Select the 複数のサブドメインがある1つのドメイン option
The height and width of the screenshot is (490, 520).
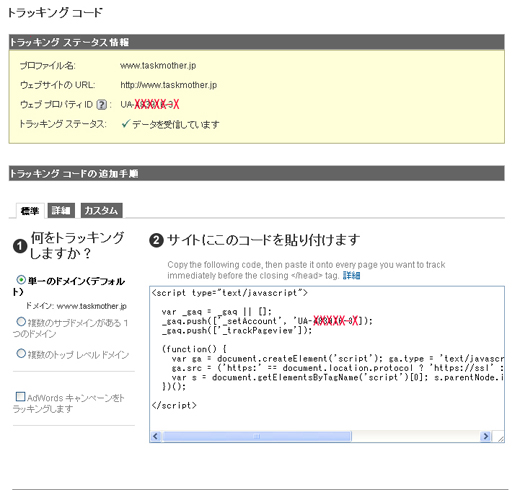[21, 322]
